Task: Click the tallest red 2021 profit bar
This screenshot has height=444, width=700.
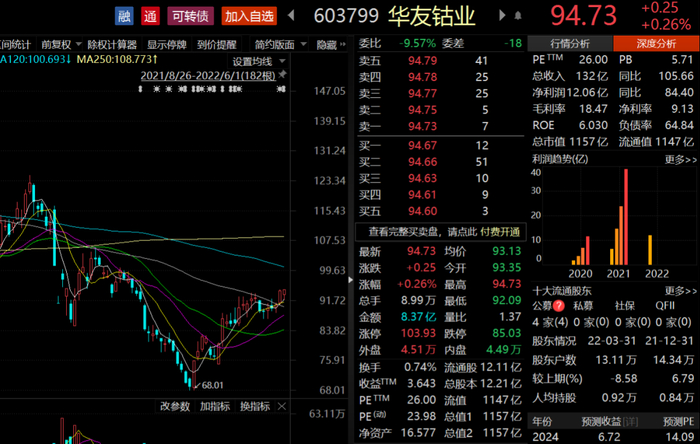Action: pyautogui.click(x=626, y=217)
